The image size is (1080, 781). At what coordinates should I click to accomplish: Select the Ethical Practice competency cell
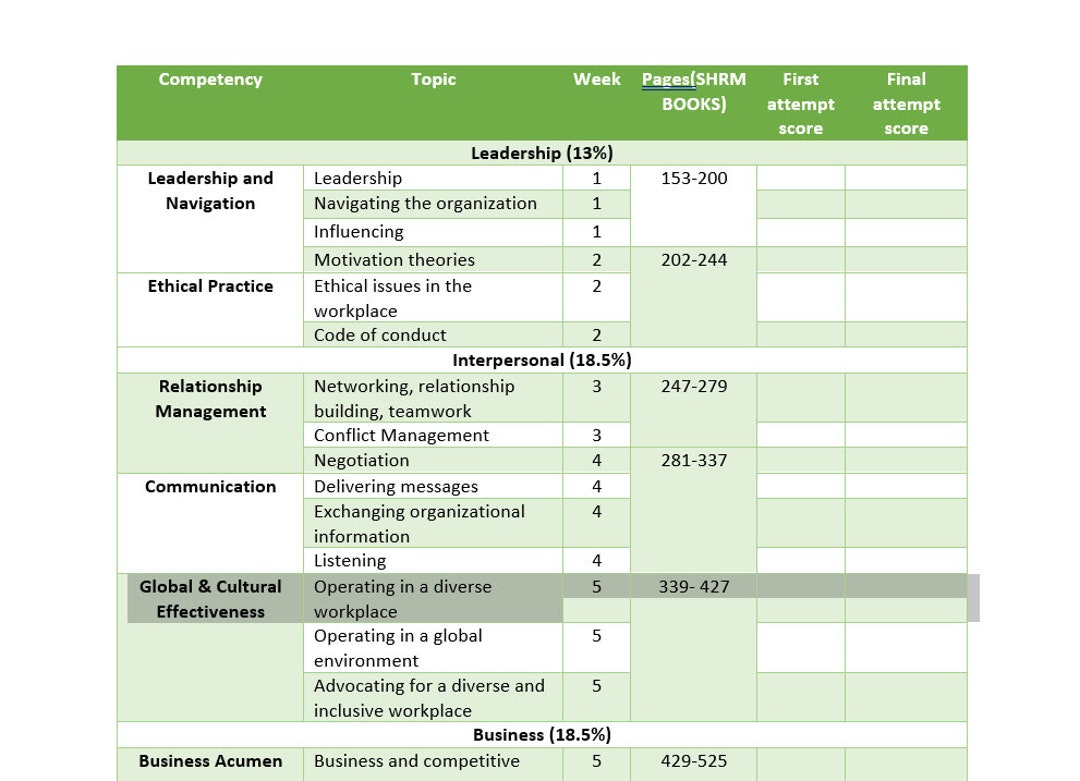[209, 286]
